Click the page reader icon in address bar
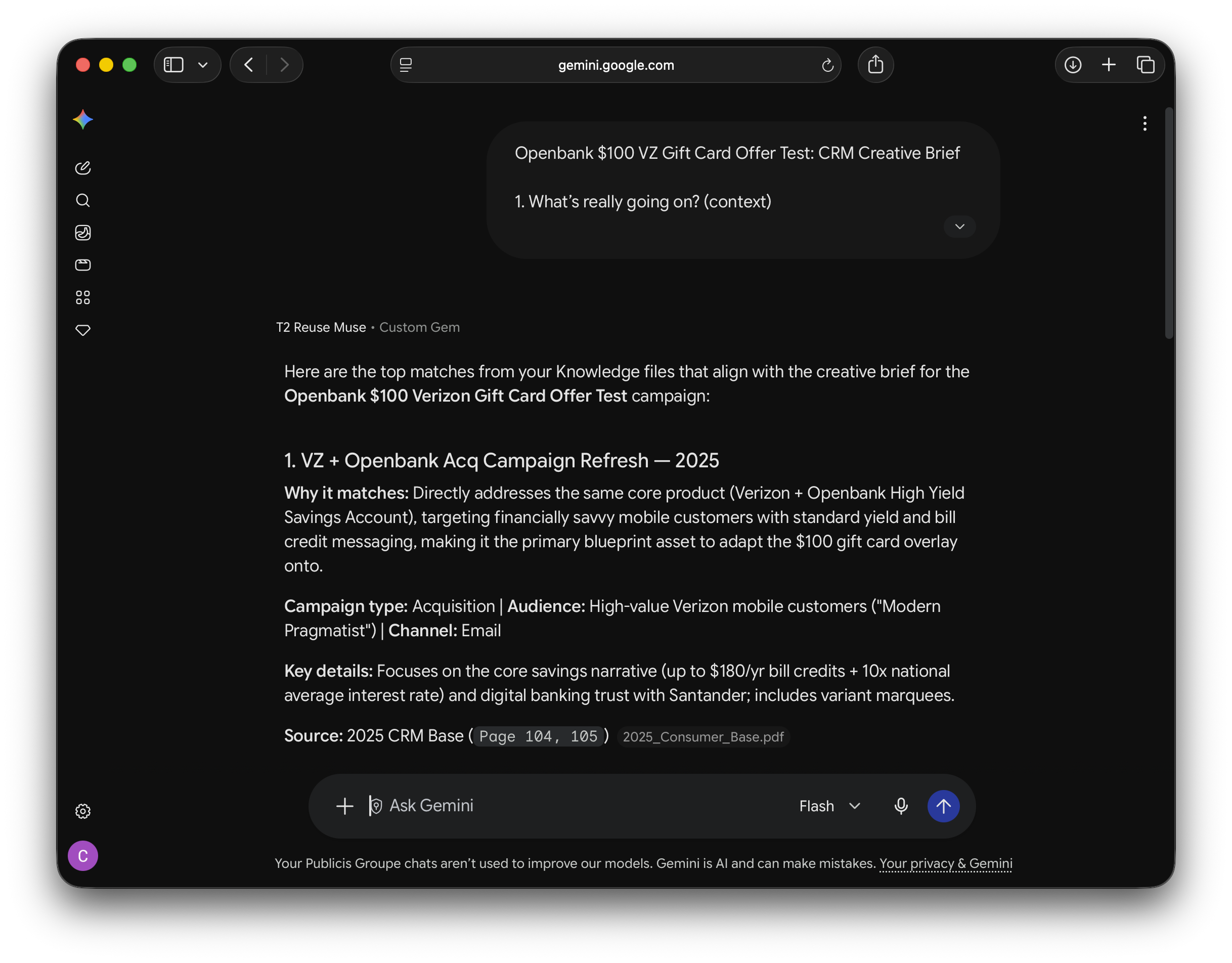This screenshot has width=1232, height=963. (x=406, y=65)
